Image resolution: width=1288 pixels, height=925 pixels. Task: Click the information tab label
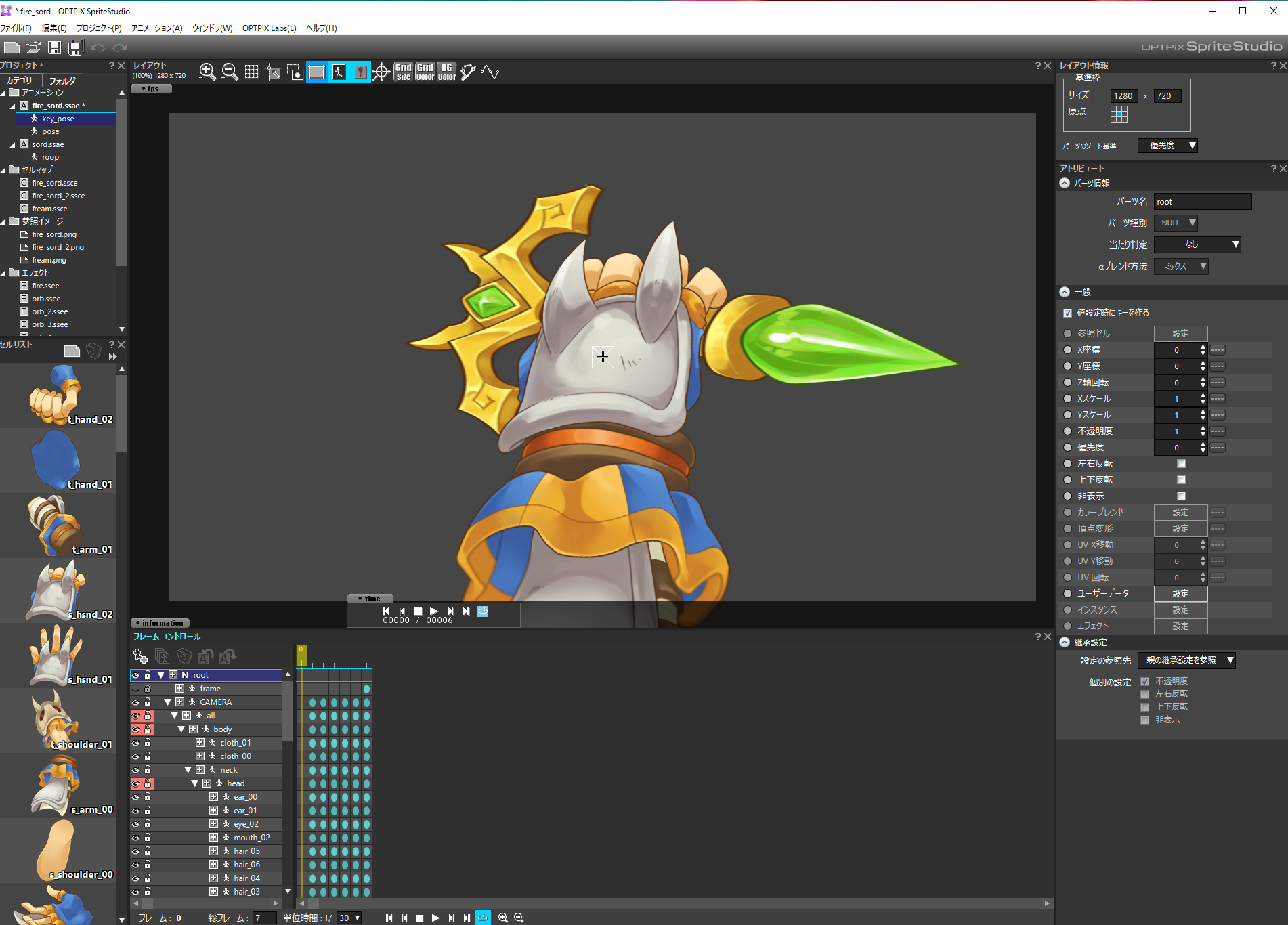(160, 623)
